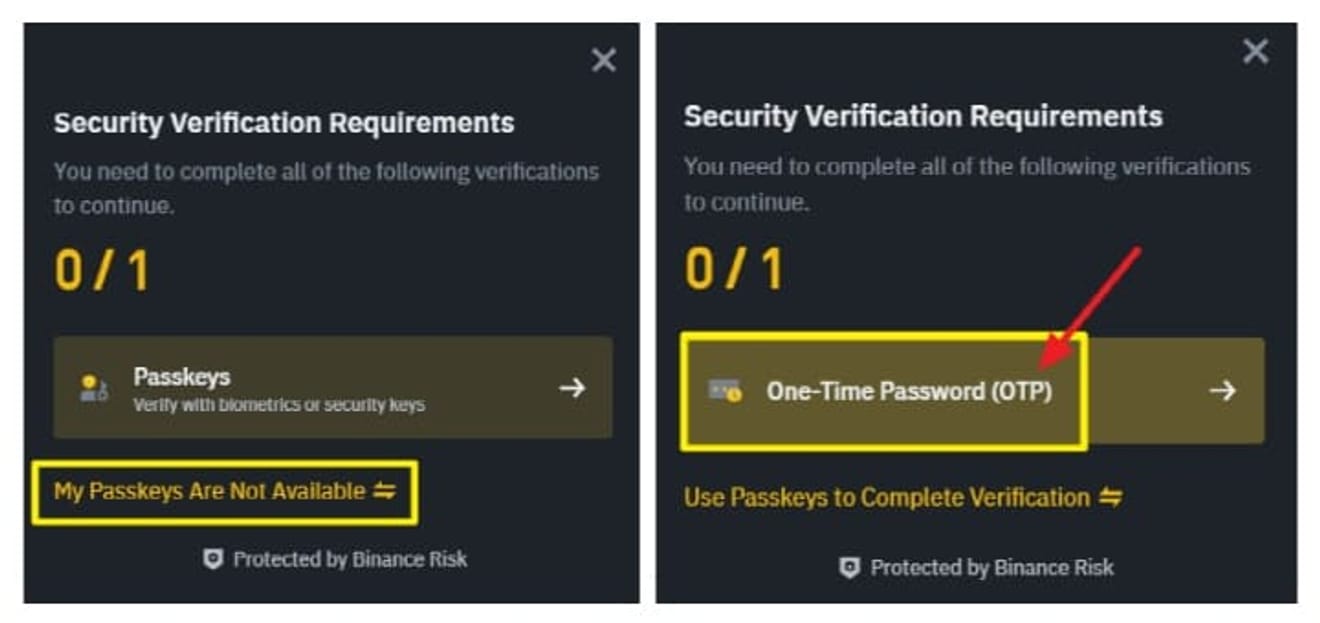Screen dimensions: 1320x623
Task: Click swap icon beside Use Passkeys to Complete Verification
Action: [1110, 497]
